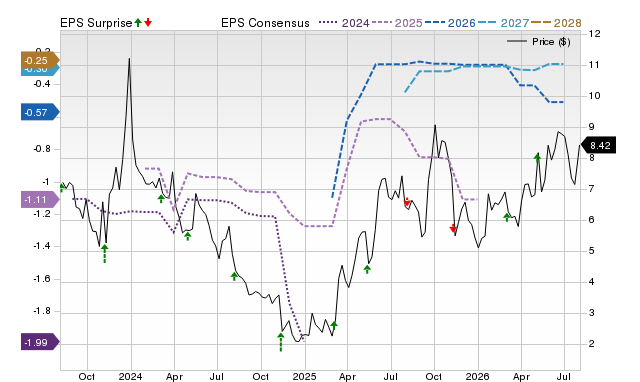Select the -0.57 blue value tag
The height and width of the screenshot is (382, 640).
coord(39,112)
